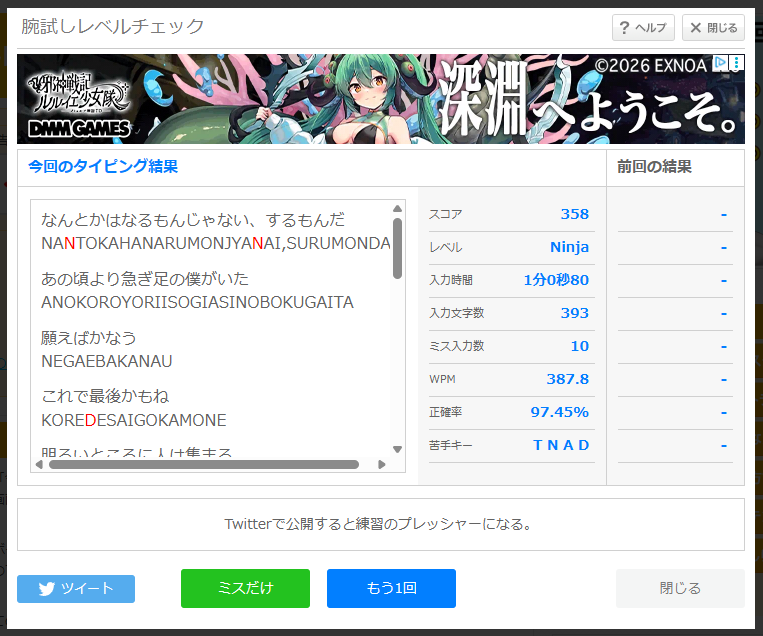
Task: Click the left arrow of the horizontal scrollbar
Action: [39, 465]
